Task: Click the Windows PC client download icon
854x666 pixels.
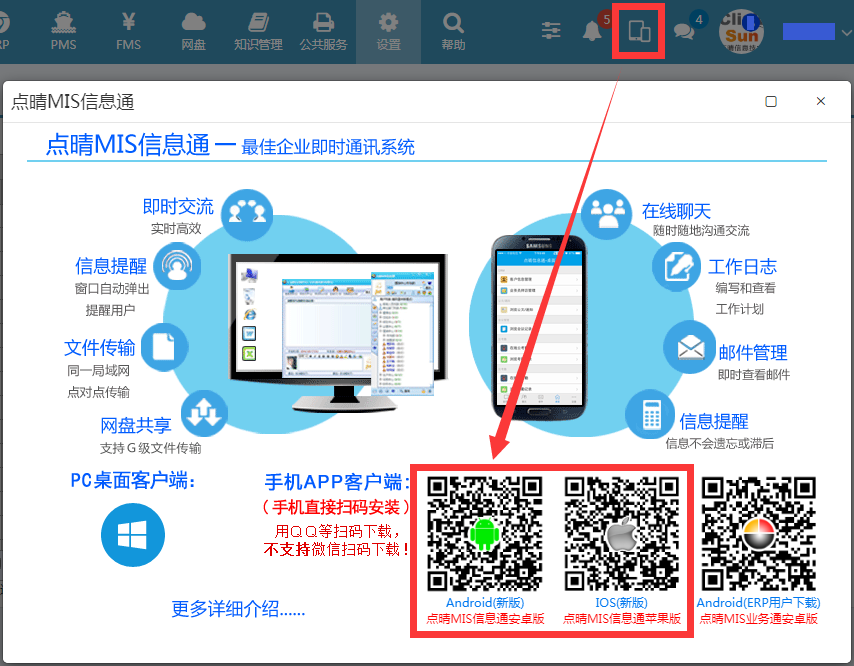Action: [132, 535]
